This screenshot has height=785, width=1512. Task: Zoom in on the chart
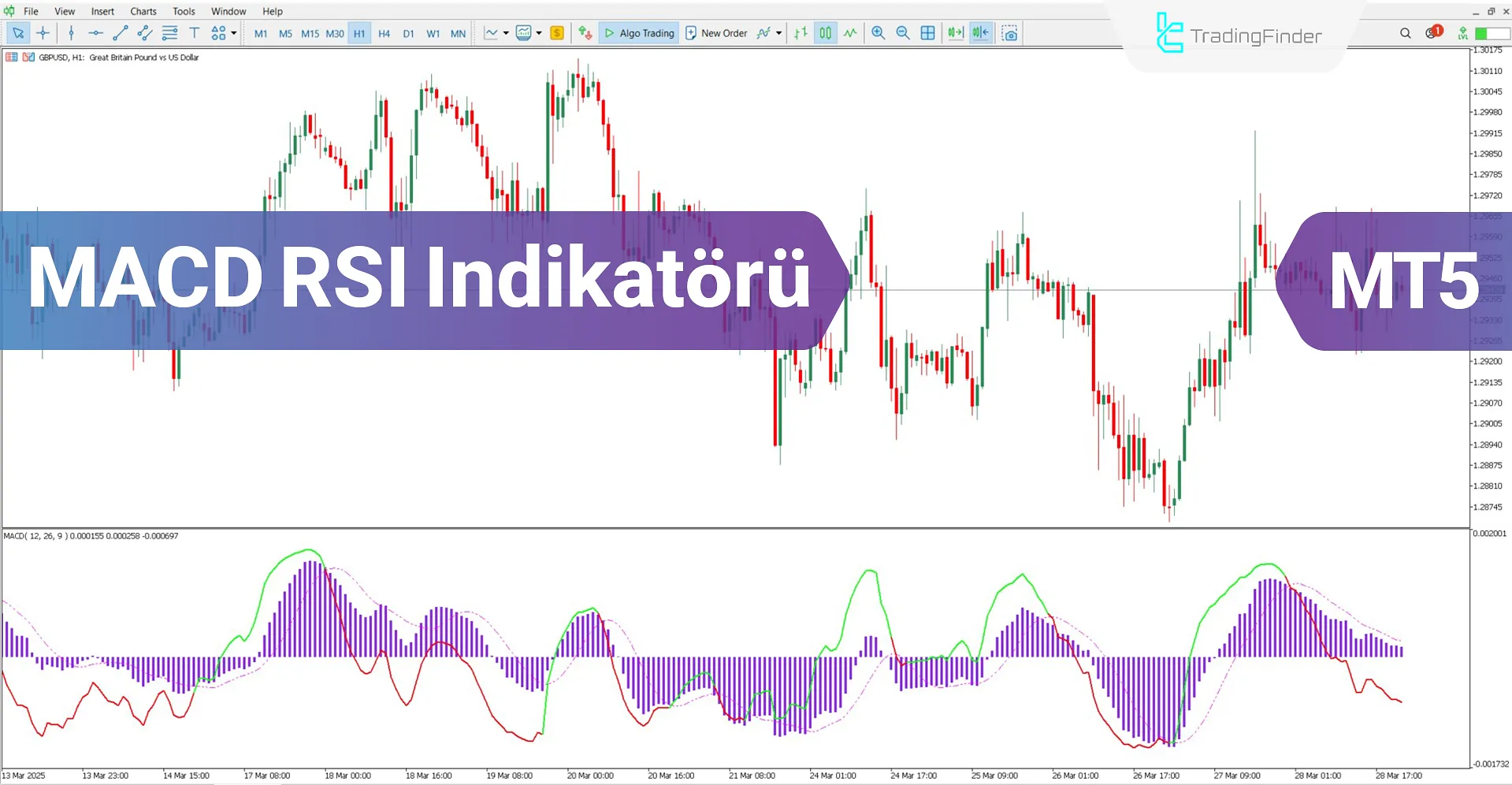pos(878,32)
